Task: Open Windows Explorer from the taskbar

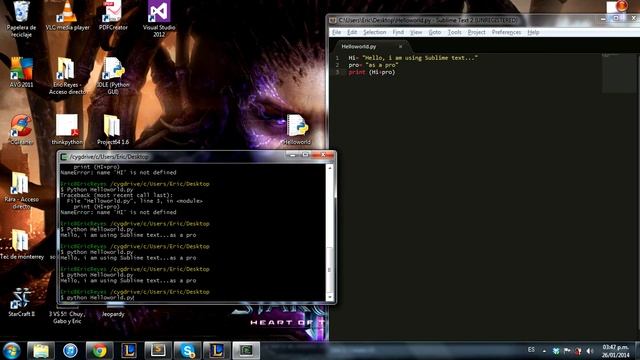Action: pos(41,351)
